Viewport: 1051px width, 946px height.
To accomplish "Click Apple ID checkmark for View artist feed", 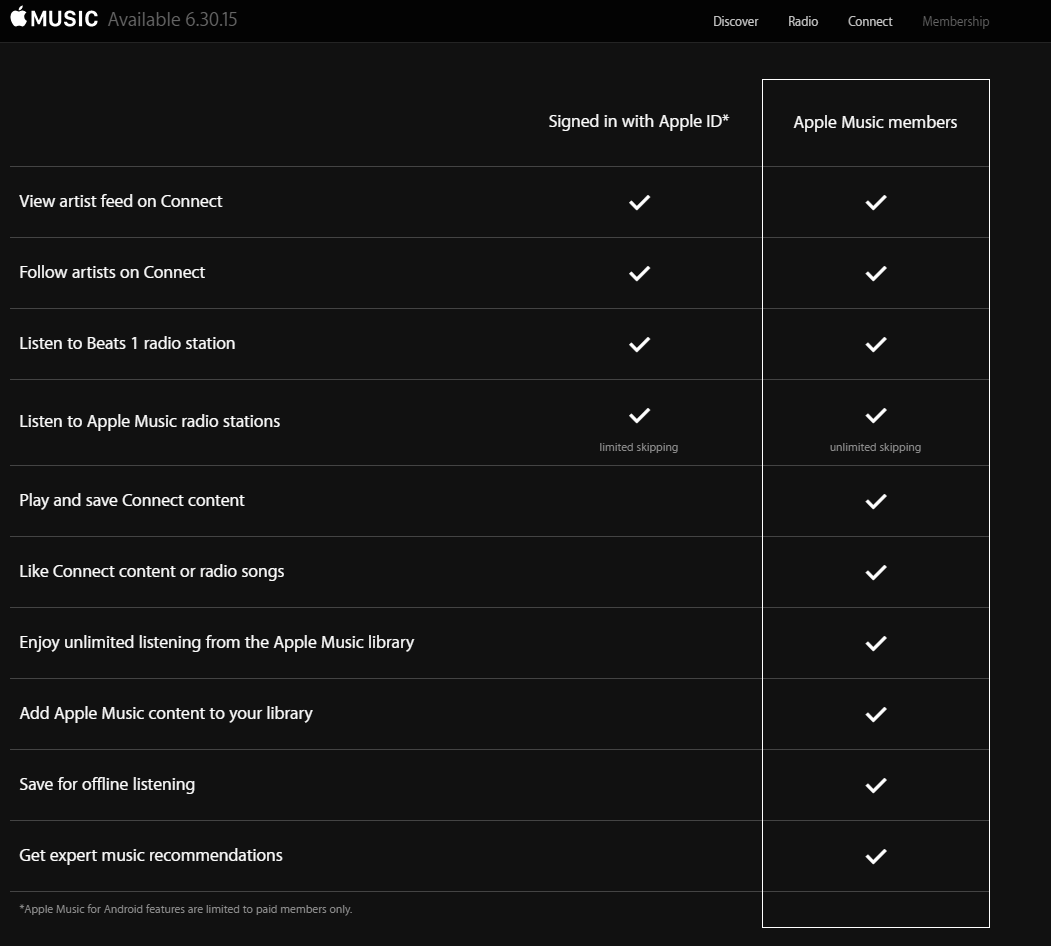I will click(x=639, y=202).
